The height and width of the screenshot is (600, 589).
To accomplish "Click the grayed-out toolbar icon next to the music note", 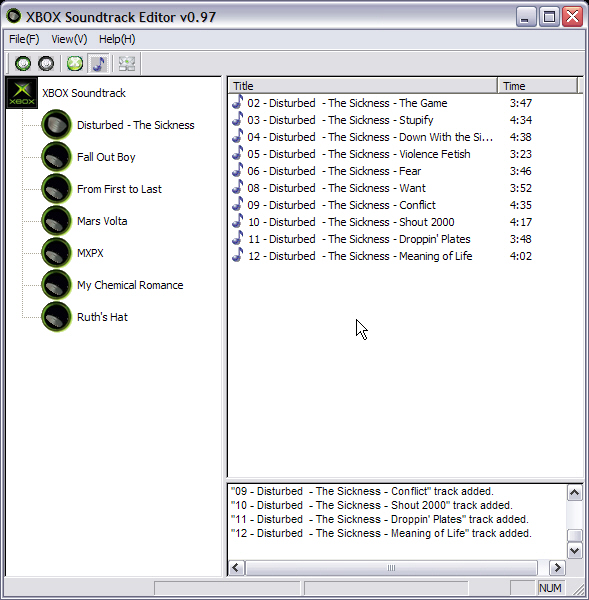I will 127,64.
